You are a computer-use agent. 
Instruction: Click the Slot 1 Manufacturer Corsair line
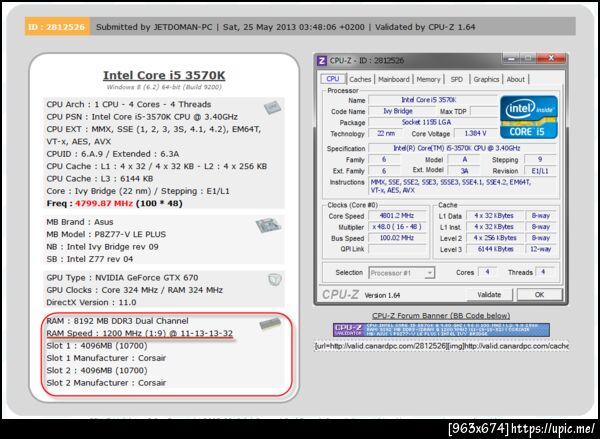click(x=106, y=358)
